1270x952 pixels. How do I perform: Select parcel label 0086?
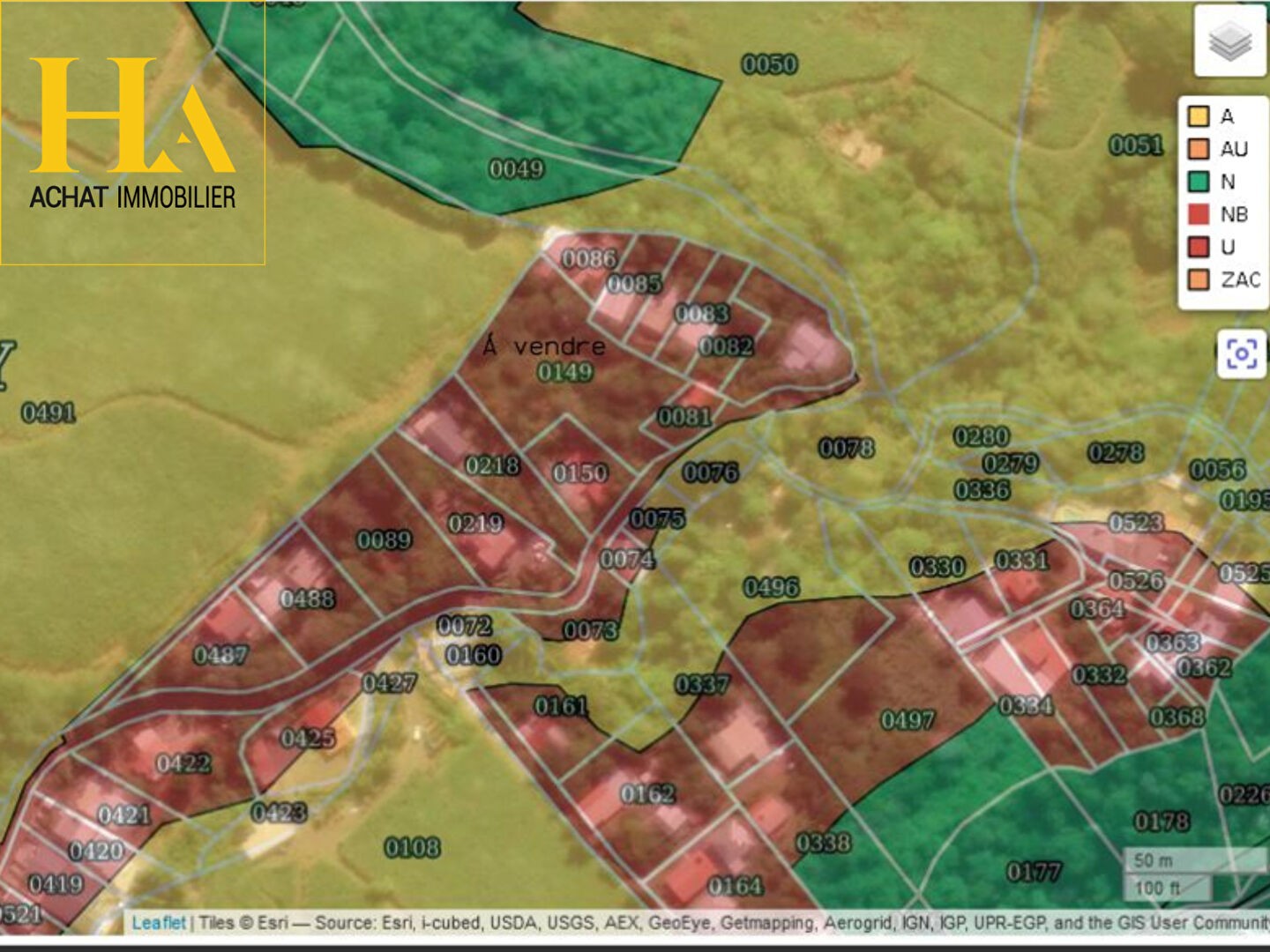tap(589, 258)
